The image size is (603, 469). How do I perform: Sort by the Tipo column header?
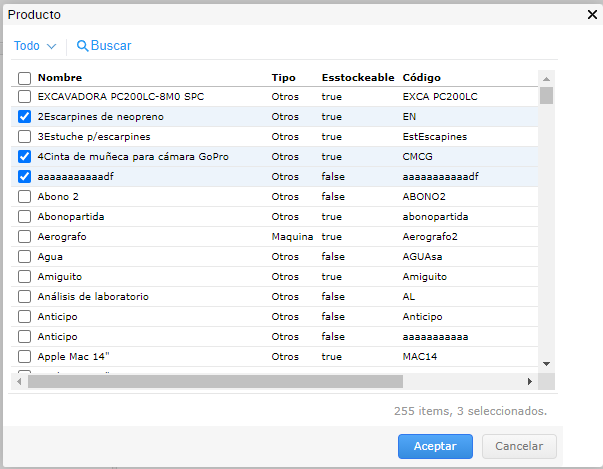click(283, 78)
